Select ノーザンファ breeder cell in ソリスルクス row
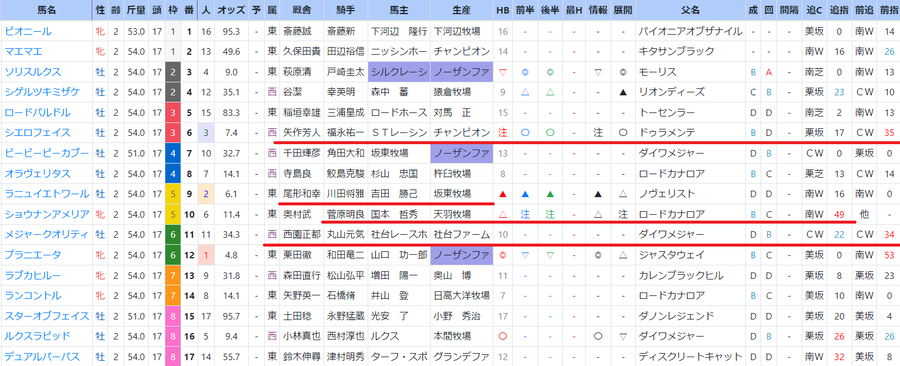This screenshot has height=366, width=900. 461,72
